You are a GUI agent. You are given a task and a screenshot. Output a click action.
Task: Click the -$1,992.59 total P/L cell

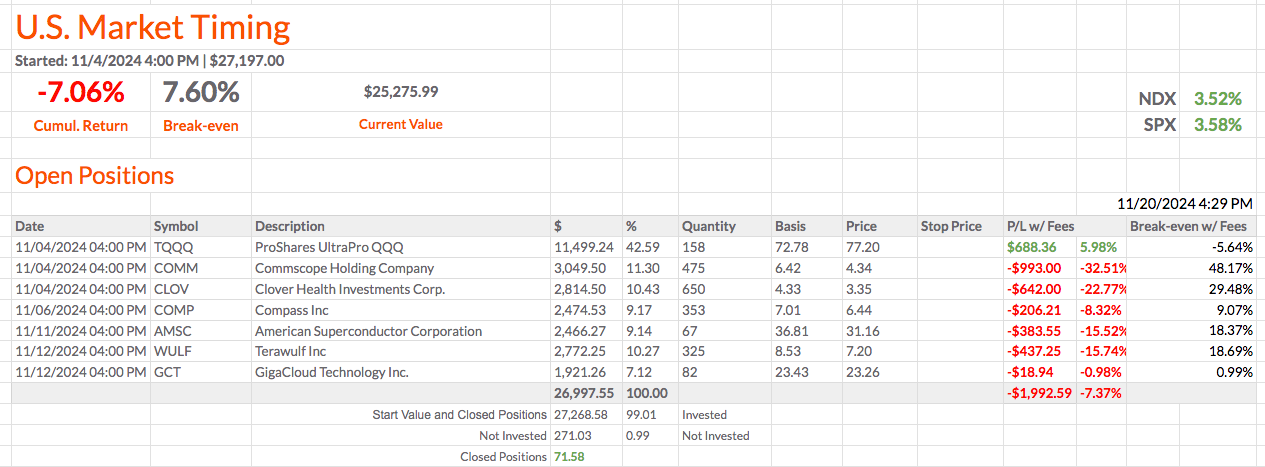pos(1040,393)
